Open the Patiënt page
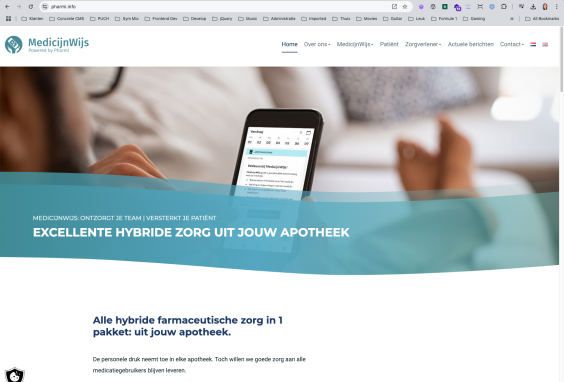This screenshot has width=564, height=382. point(389,44)
